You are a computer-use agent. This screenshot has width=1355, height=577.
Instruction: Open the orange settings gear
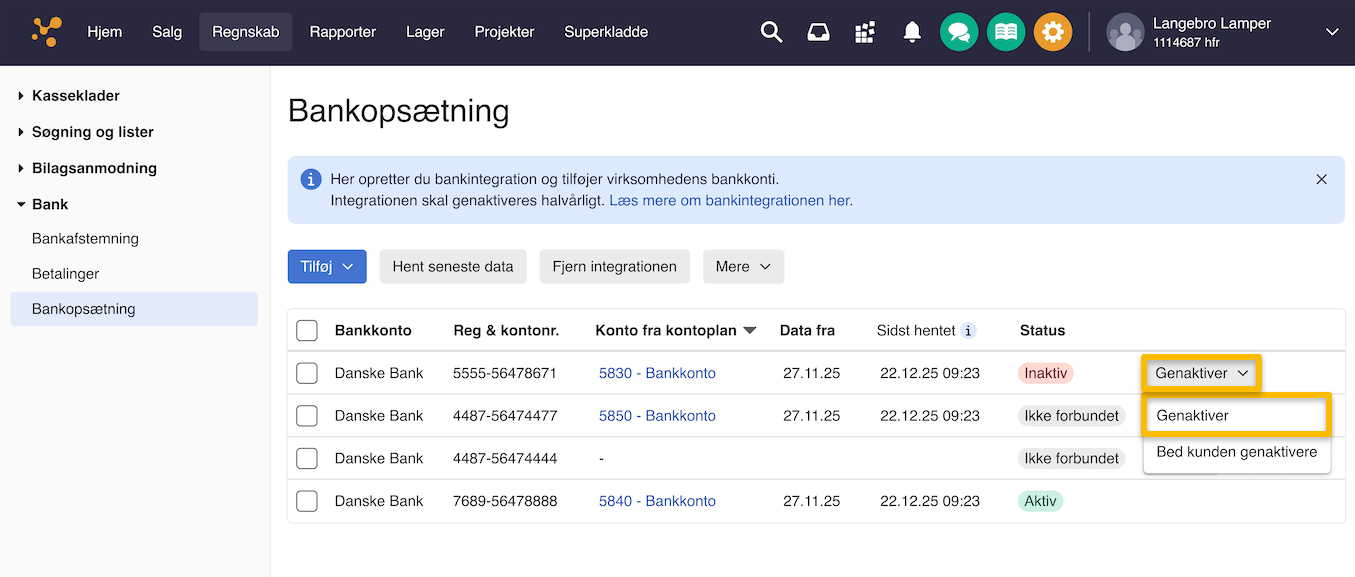tap(1052, 32)
